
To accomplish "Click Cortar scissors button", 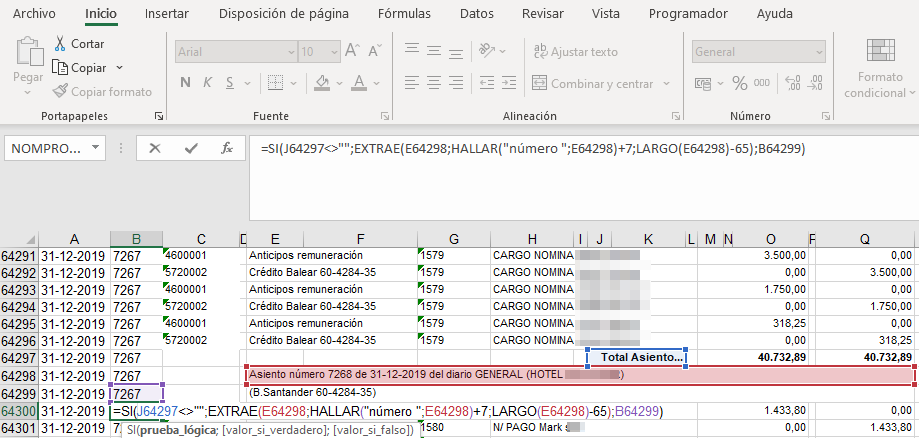I will (79, 44).
